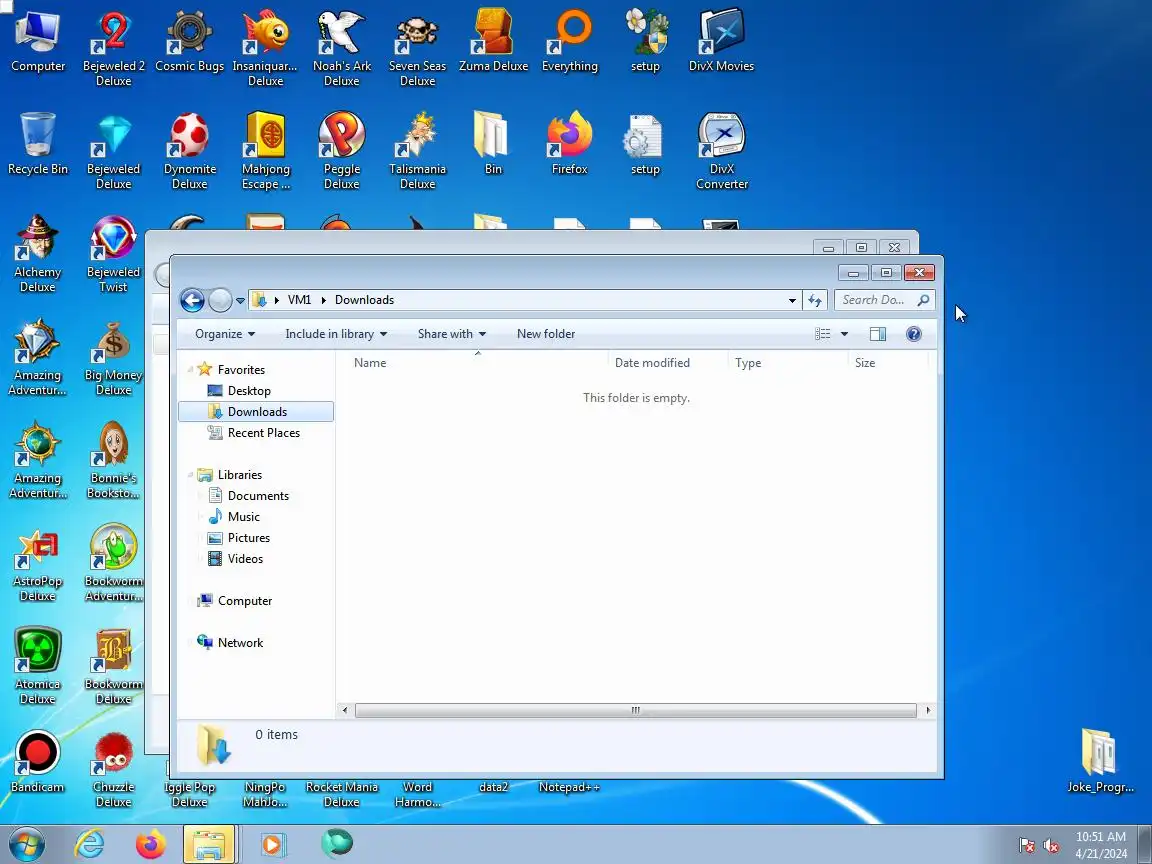
Task: Sort by the Date modified column header
Action: (x=668, y=363)
